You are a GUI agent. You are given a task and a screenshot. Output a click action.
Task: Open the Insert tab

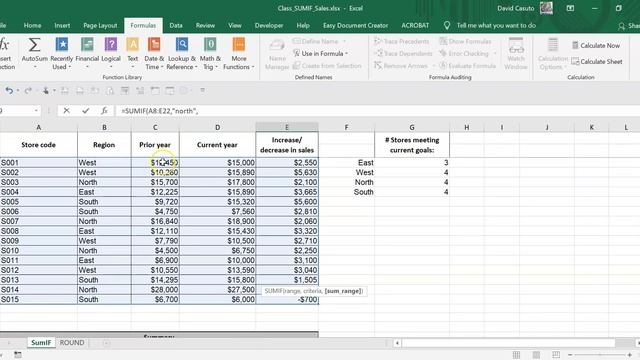[62, 25]
